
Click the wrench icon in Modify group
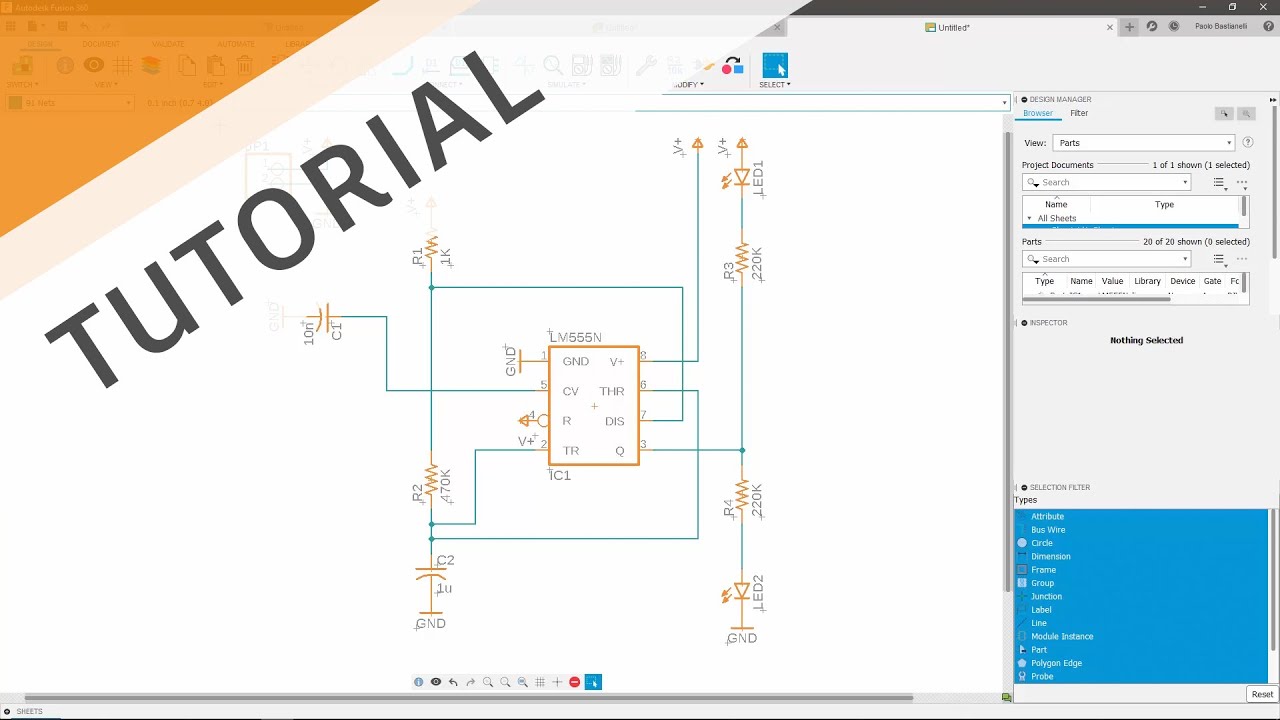pos(646,66)
